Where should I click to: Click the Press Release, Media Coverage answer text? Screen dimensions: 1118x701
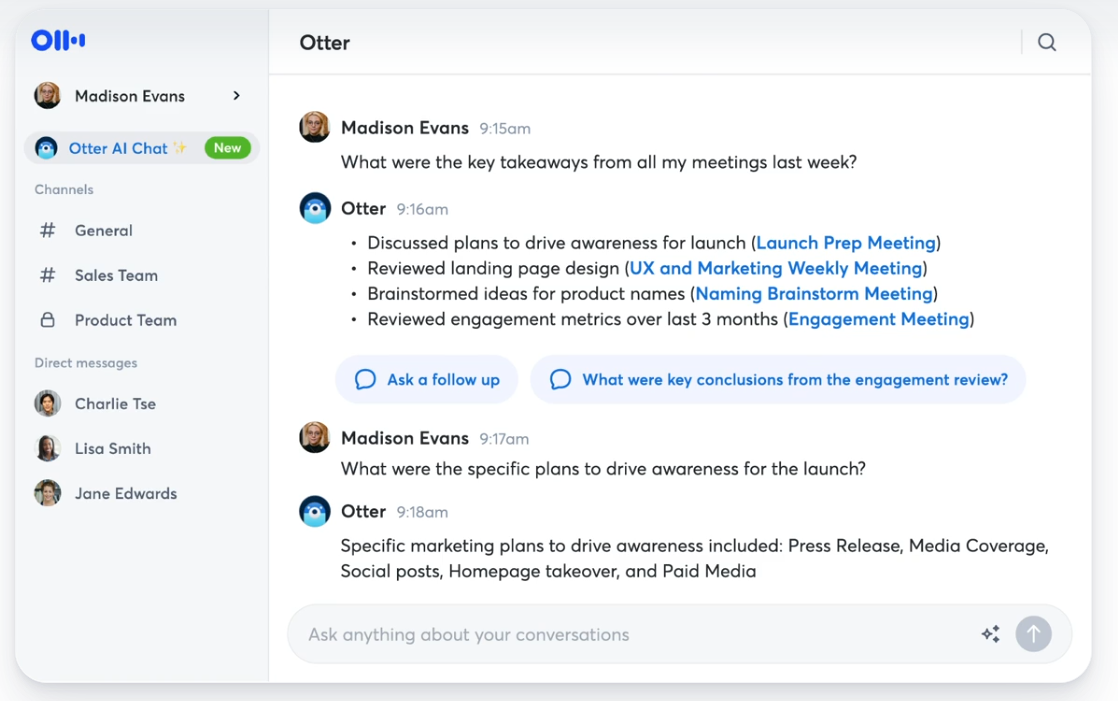(694, 558)
